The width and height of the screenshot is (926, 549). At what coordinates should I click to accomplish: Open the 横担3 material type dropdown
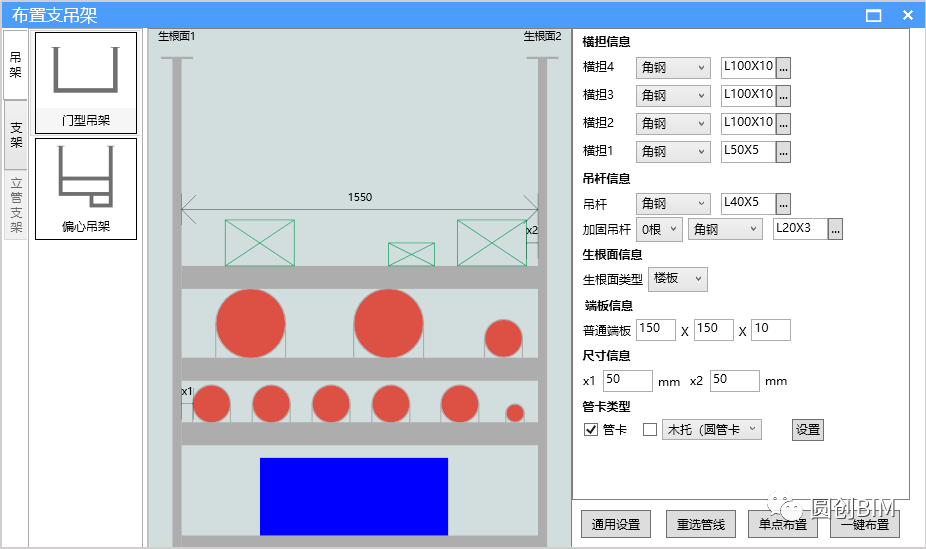(673, 96)
